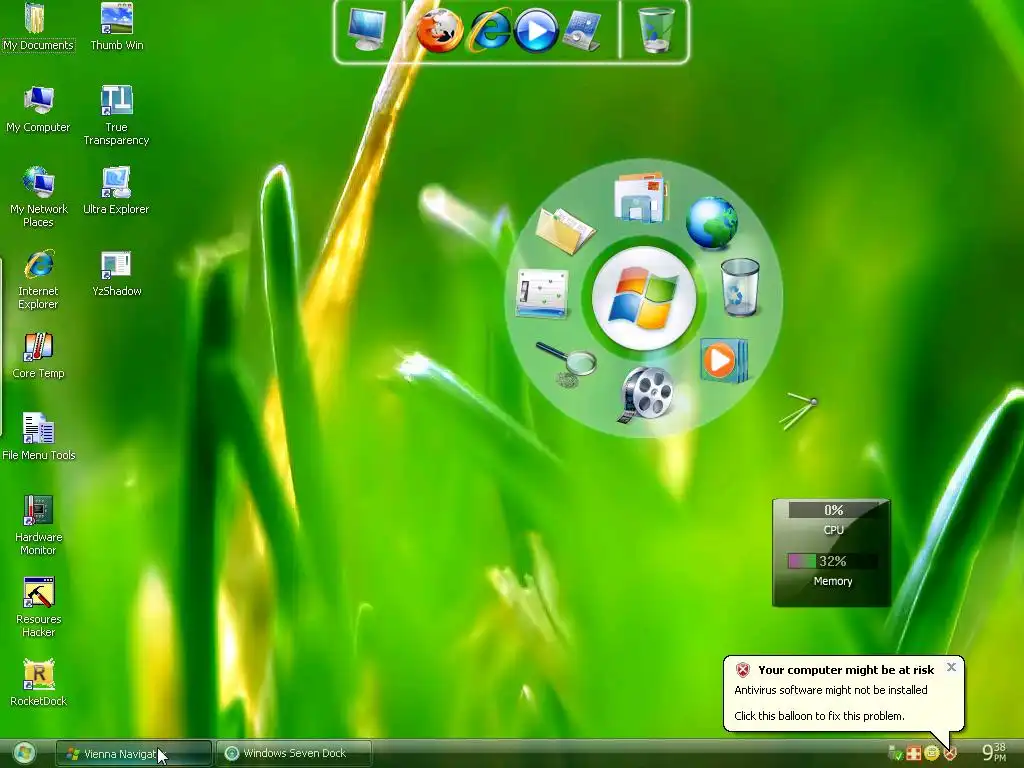Image resolution: width=1024 pixels, height=768 pixels.
Task: Open Internet Explorer desktop icon
Action: [x=38, y=280]
